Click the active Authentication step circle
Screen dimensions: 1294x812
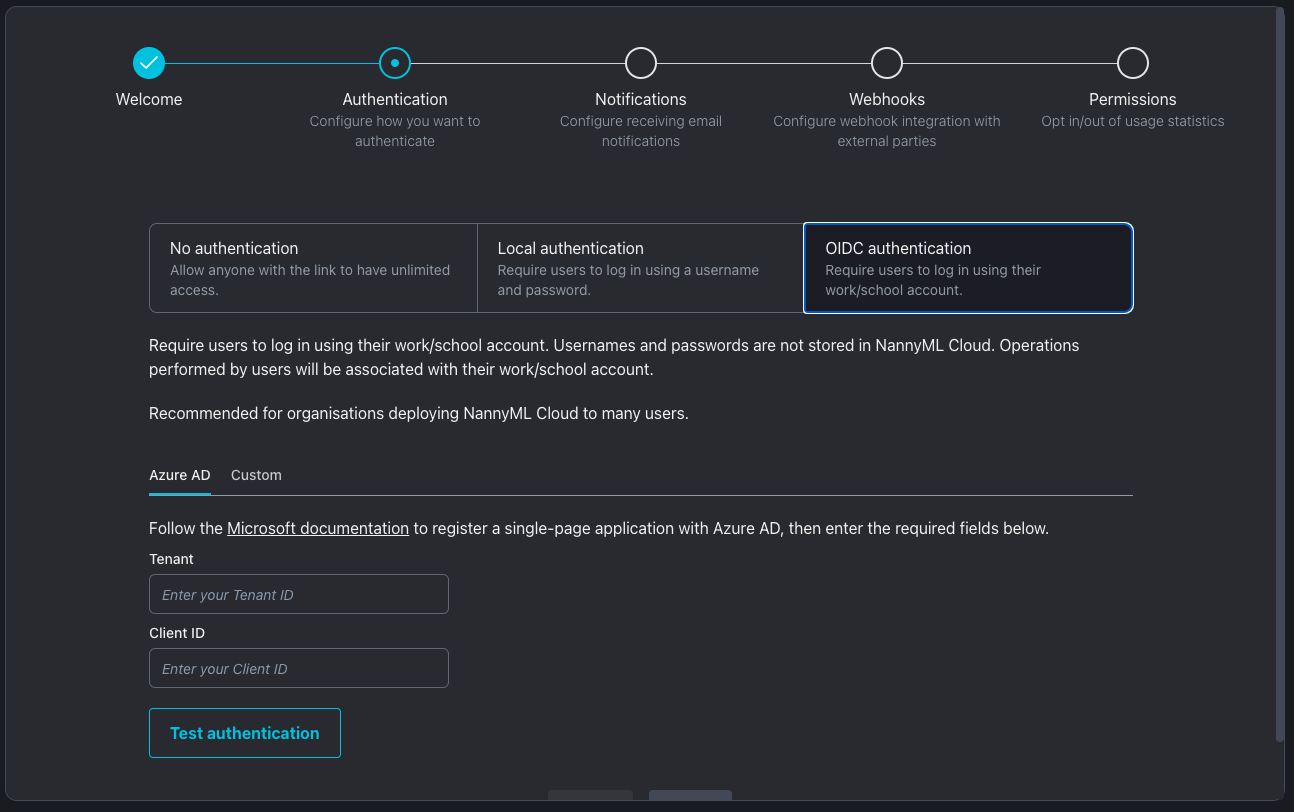(x=395, y=63)
